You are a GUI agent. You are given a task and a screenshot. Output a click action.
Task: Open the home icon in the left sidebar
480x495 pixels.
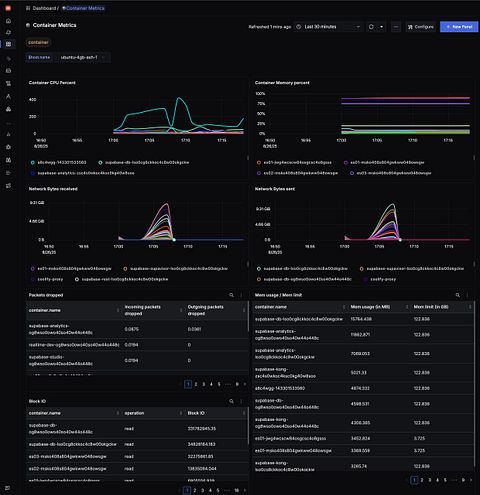tap(8, 21)
